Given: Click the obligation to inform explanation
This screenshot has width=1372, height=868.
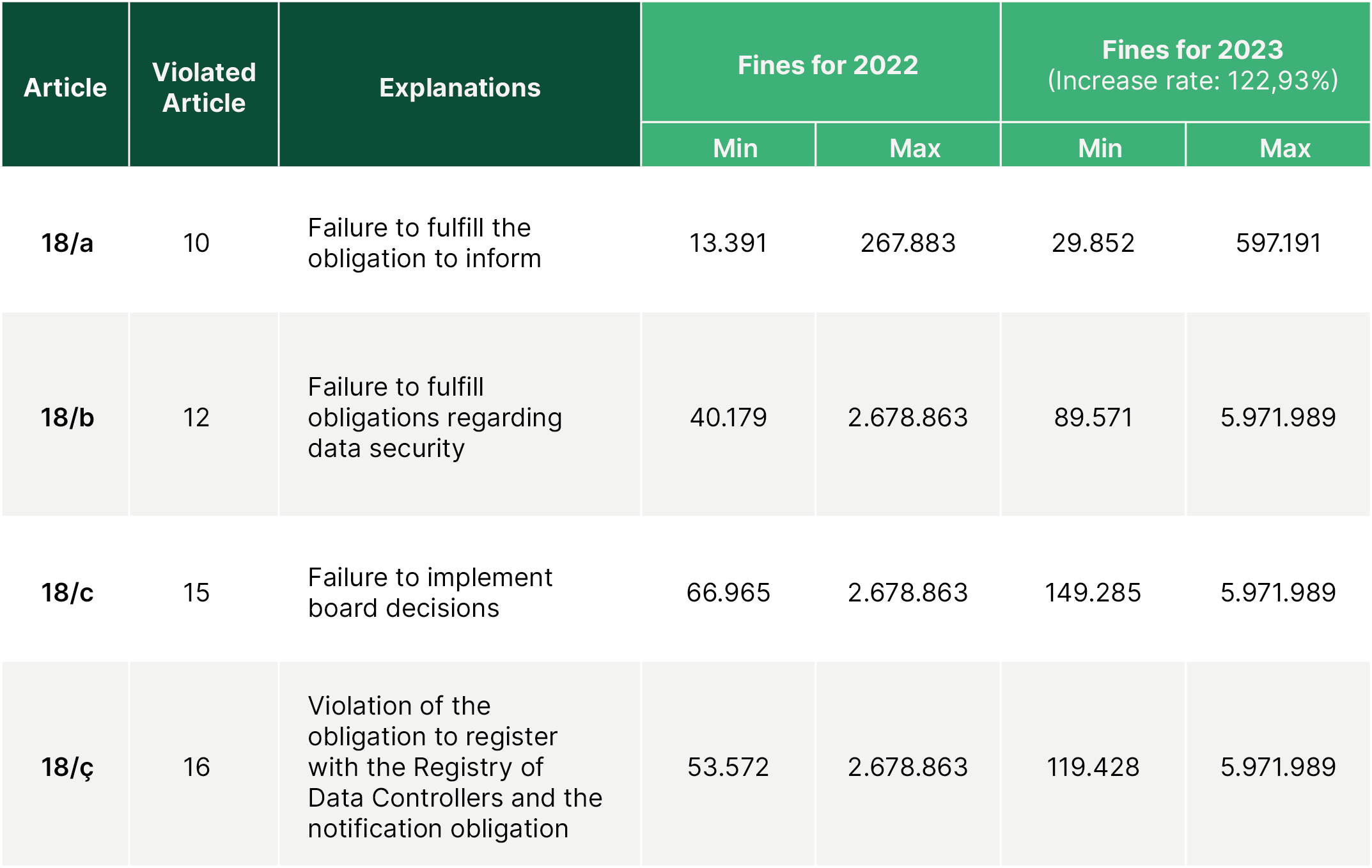Looking at the screenshot, I should pos(425,243).
